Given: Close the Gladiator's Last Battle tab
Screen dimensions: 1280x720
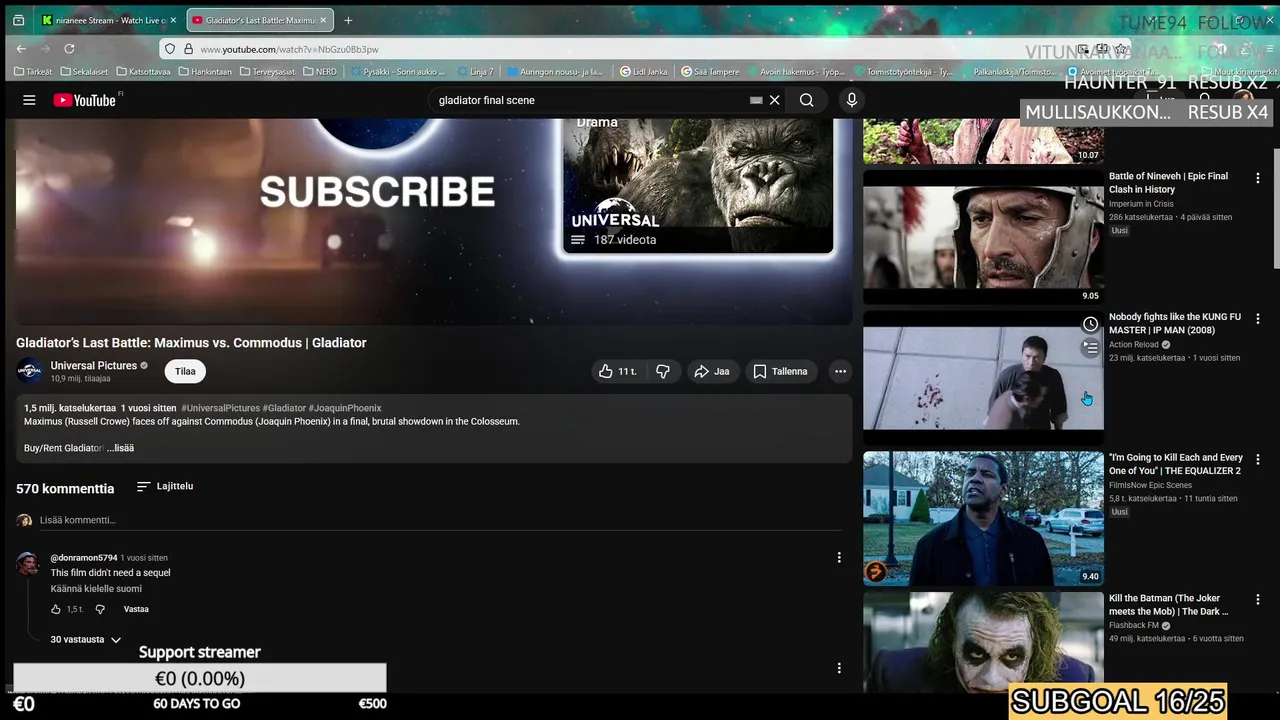Looking at the screenshot, I should pos(323,20).
